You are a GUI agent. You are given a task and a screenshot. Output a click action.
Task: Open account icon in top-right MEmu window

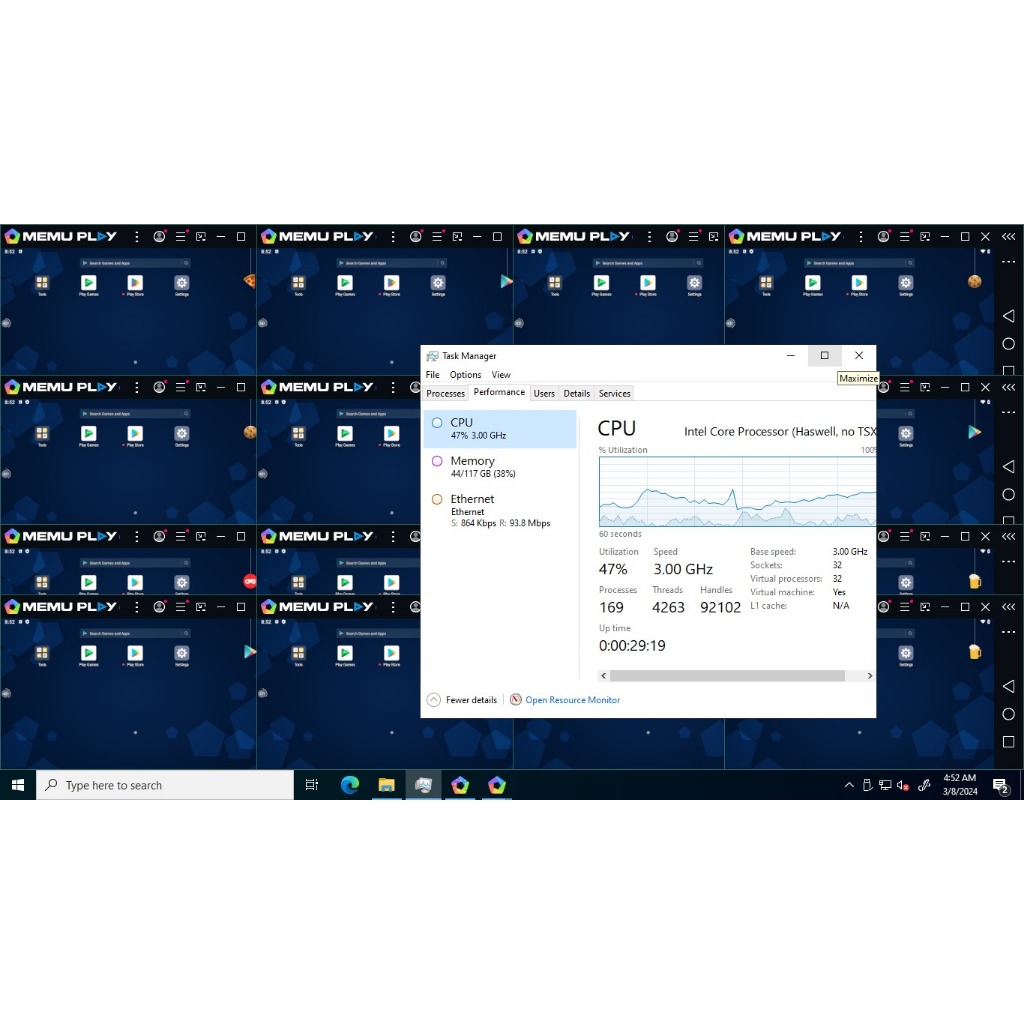click(x=883, y=236)
